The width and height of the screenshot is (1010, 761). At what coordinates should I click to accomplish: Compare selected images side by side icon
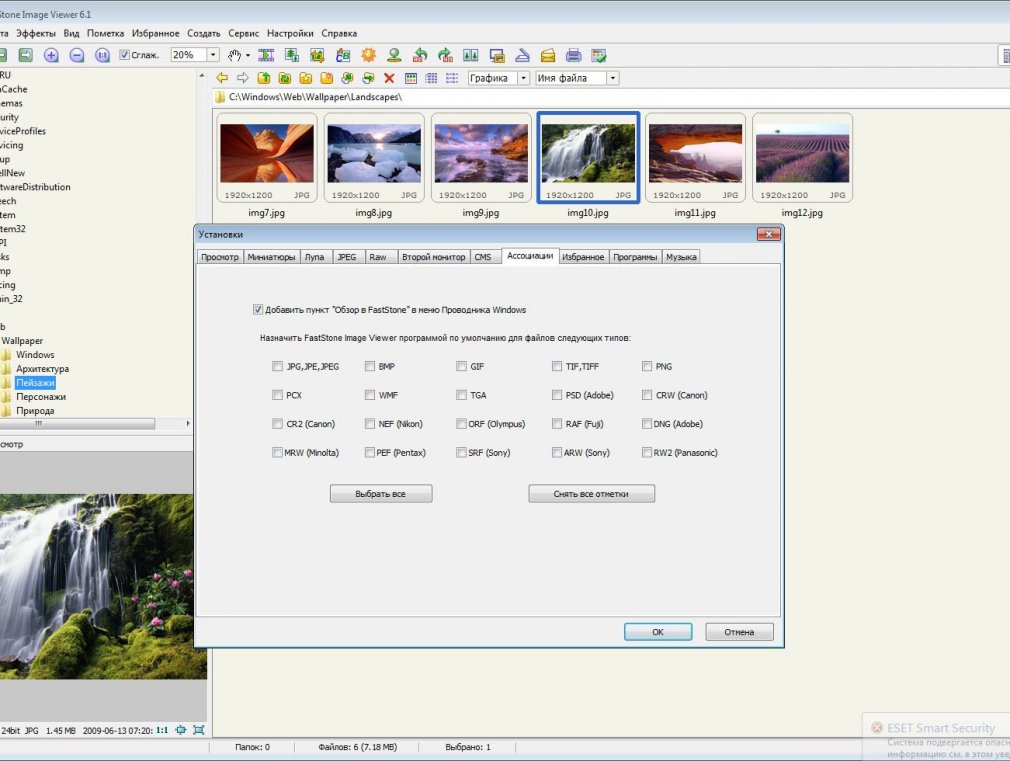[471, 55]
